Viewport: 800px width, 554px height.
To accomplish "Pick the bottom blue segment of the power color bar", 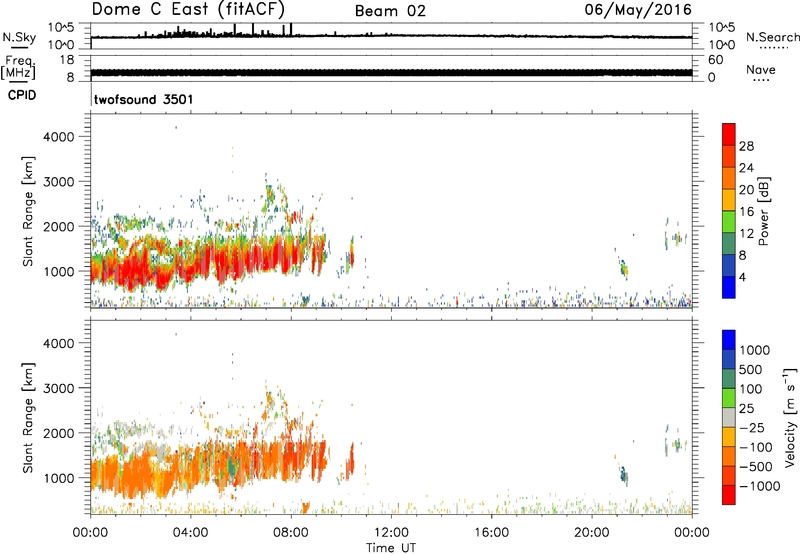I will (729, 287).
